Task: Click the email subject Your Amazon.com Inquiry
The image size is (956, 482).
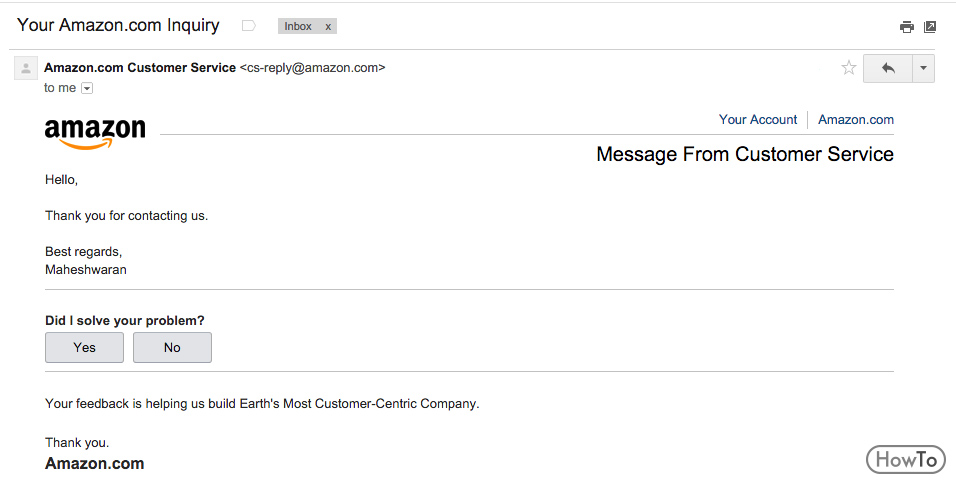Action: pyautogui.click(x=118, y=26)
